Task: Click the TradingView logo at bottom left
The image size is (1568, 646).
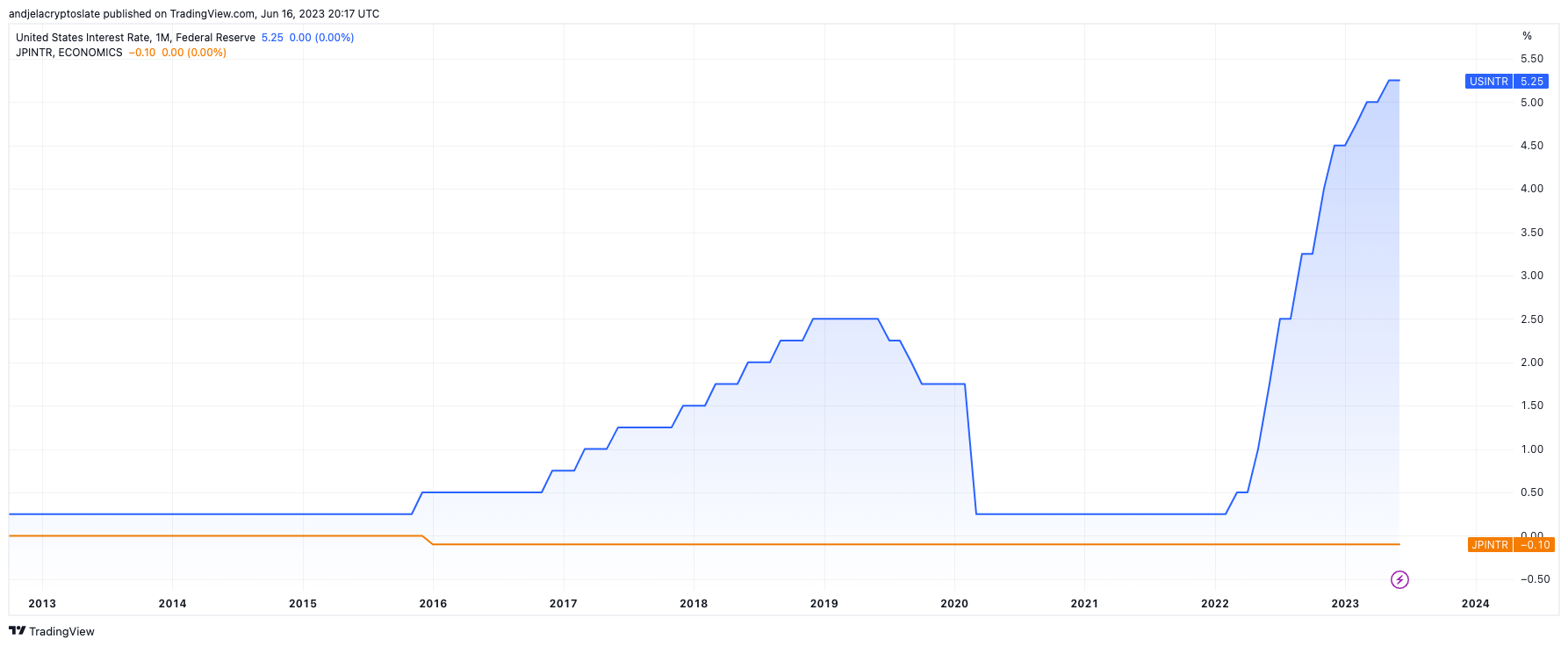Action: [51, 631]
